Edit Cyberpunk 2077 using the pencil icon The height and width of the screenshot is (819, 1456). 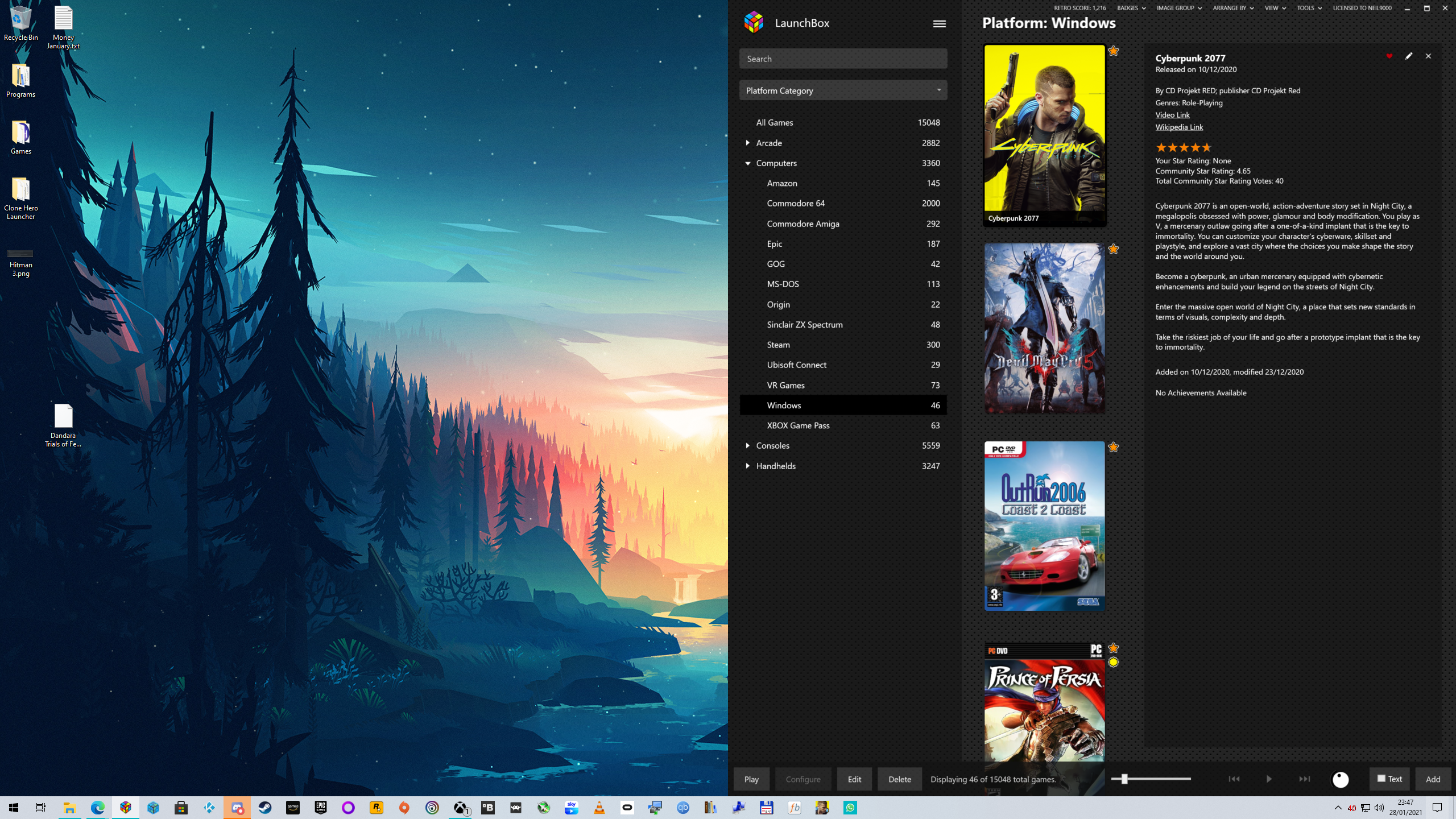click(x=1408, y=56)
